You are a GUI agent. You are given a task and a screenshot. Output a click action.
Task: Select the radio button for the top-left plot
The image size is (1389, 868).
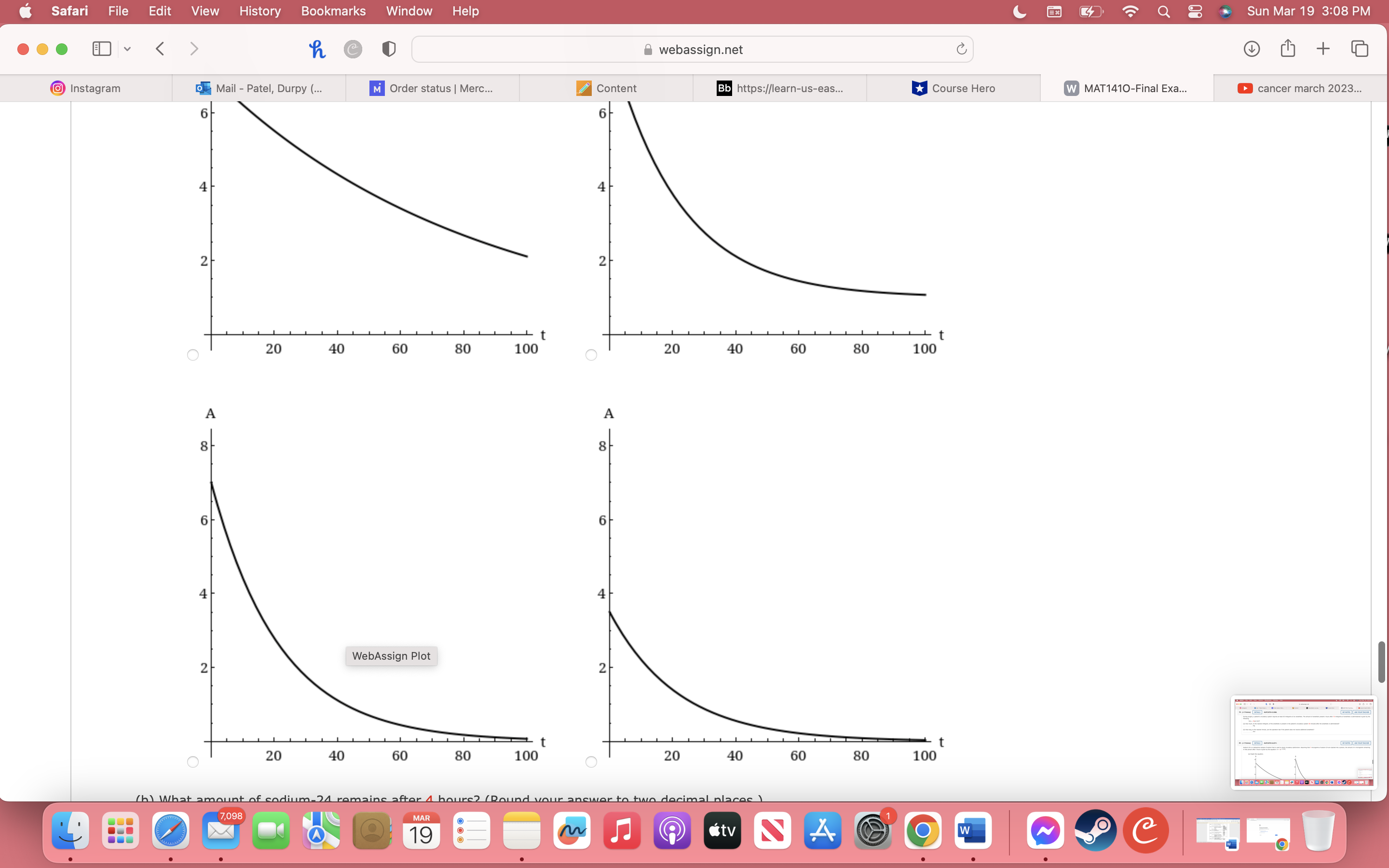pos(193,354)
